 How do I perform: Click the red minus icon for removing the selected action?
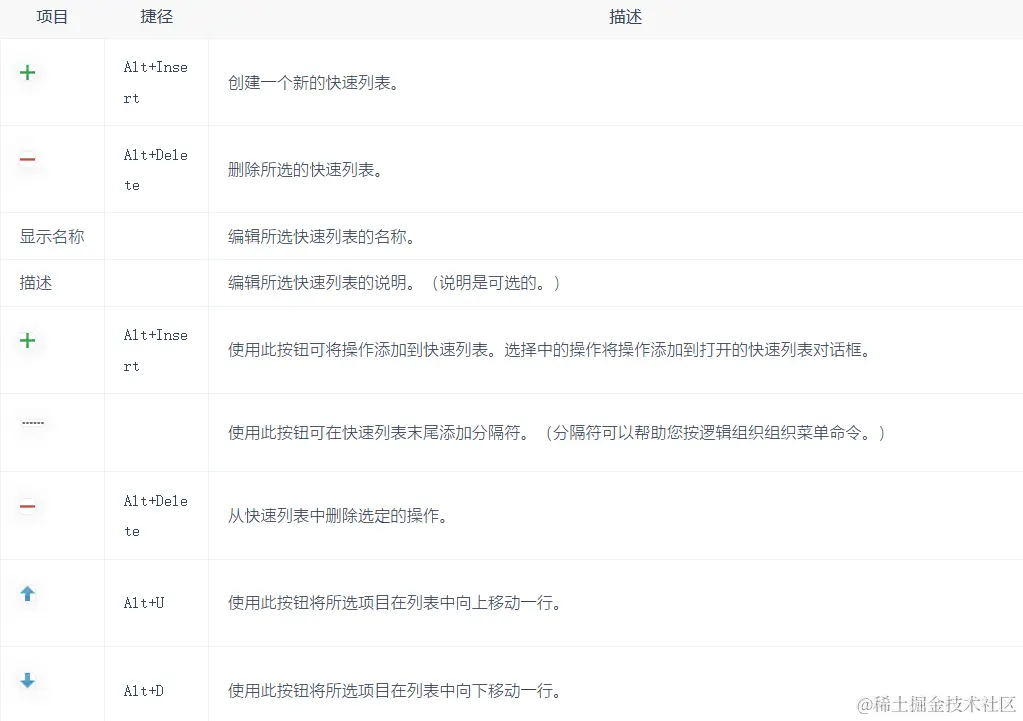pos(27,506)
